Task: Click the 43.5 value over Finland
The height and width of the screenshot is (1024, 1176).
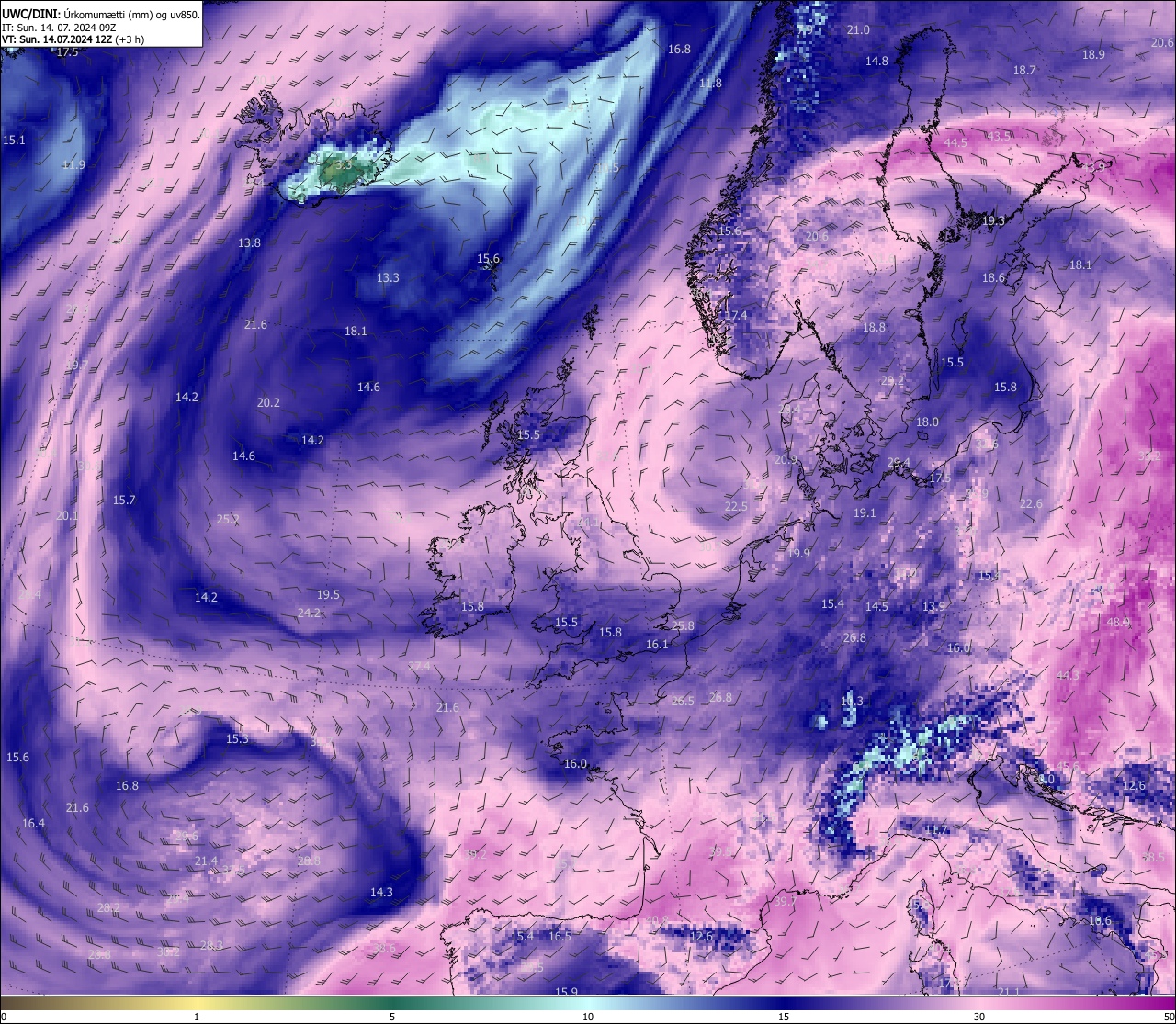Action: [x=999, y=137]
